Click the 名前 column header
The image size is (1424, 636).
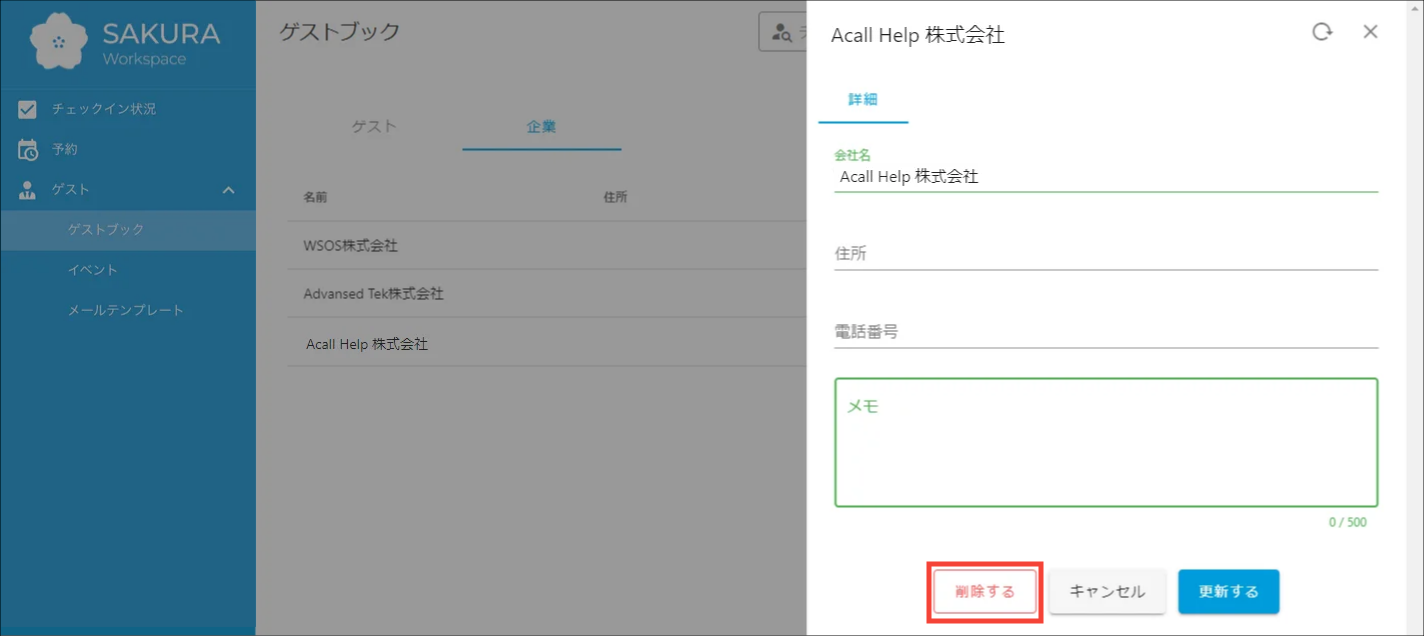click(x=315, y=198)
